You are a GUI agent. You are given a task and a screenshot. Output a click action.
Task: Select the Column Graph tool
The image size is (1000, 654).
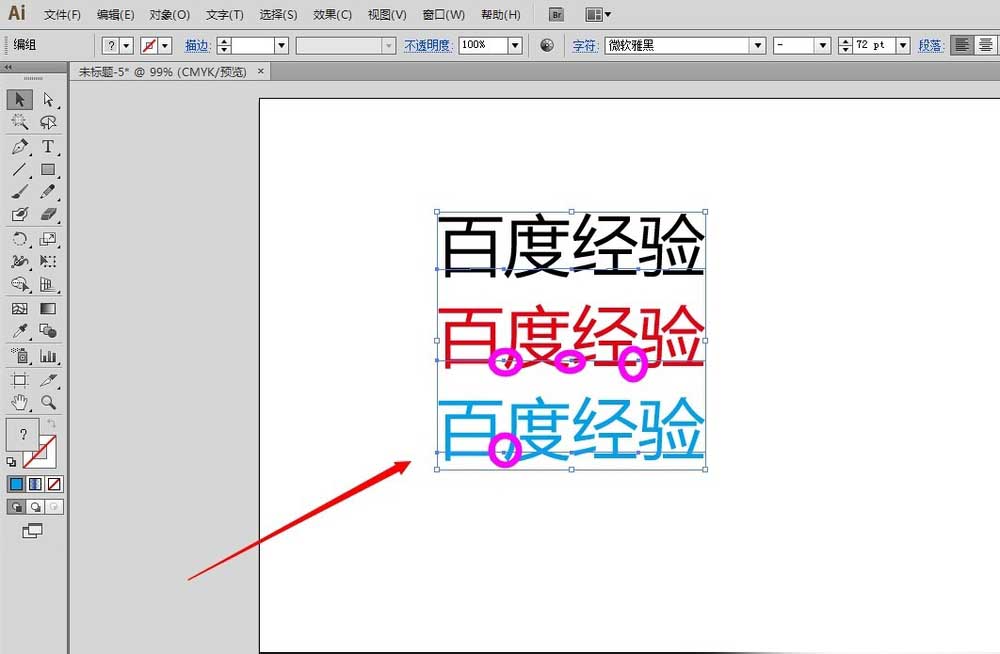coord(48,356)
